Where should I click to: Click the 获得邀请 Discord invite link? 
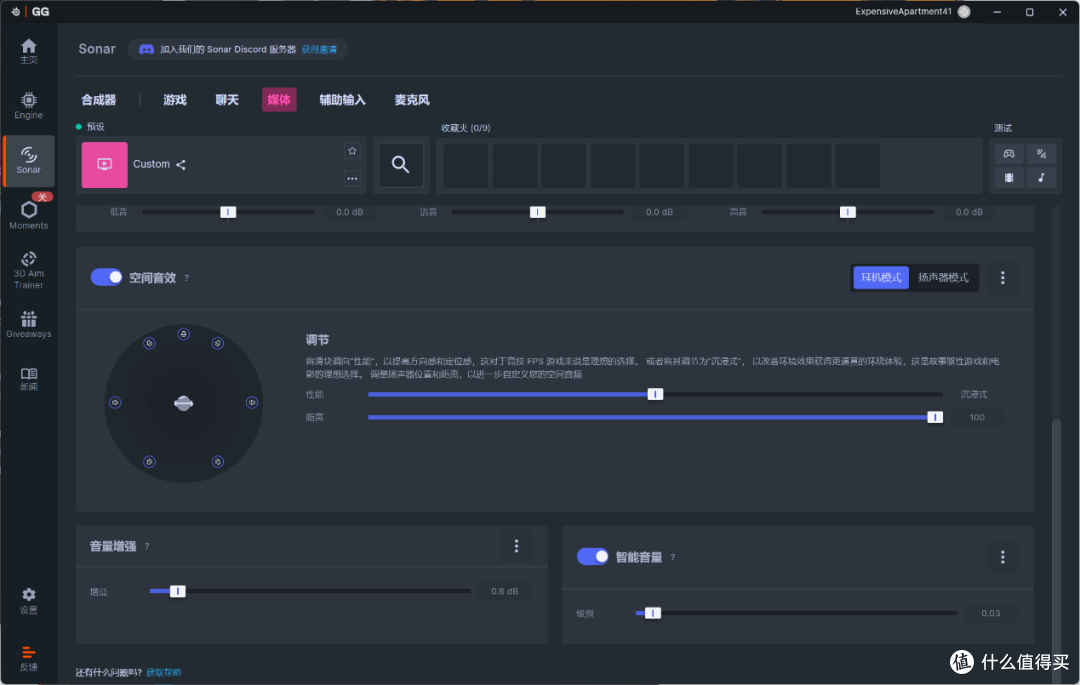point(319,50)
